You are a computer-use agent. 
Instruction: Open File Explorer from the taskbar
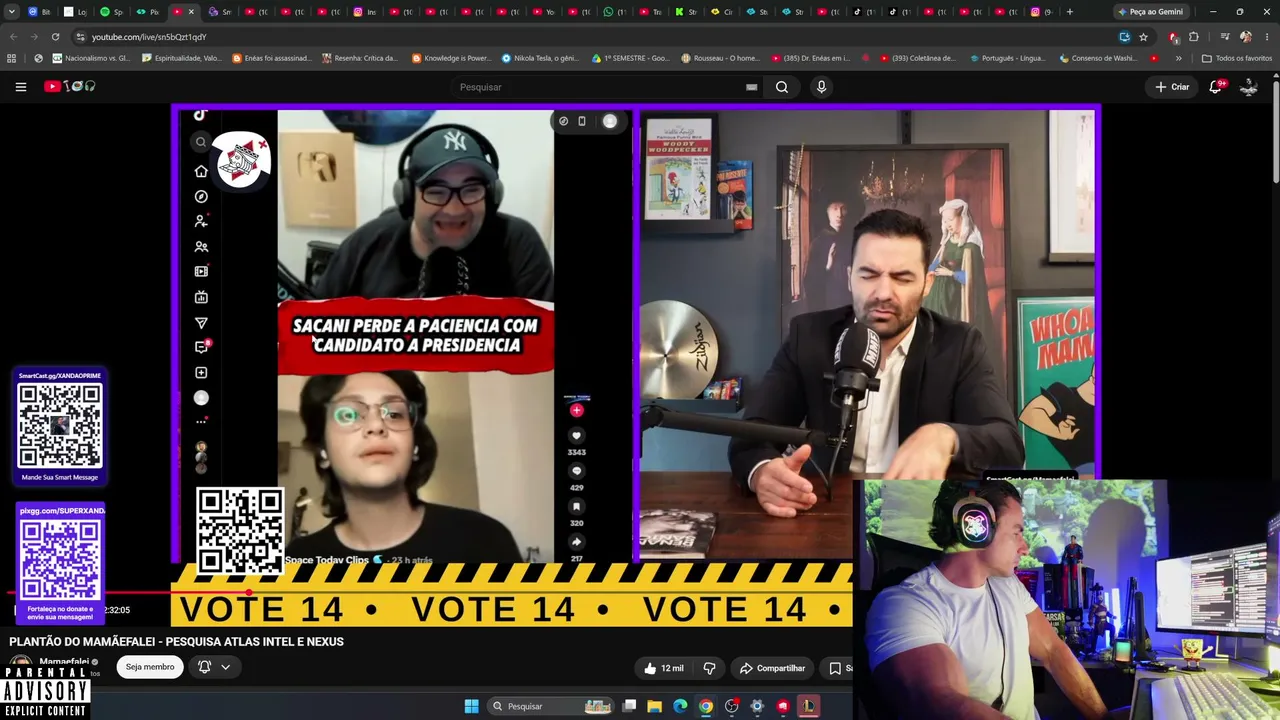point(654,706)
